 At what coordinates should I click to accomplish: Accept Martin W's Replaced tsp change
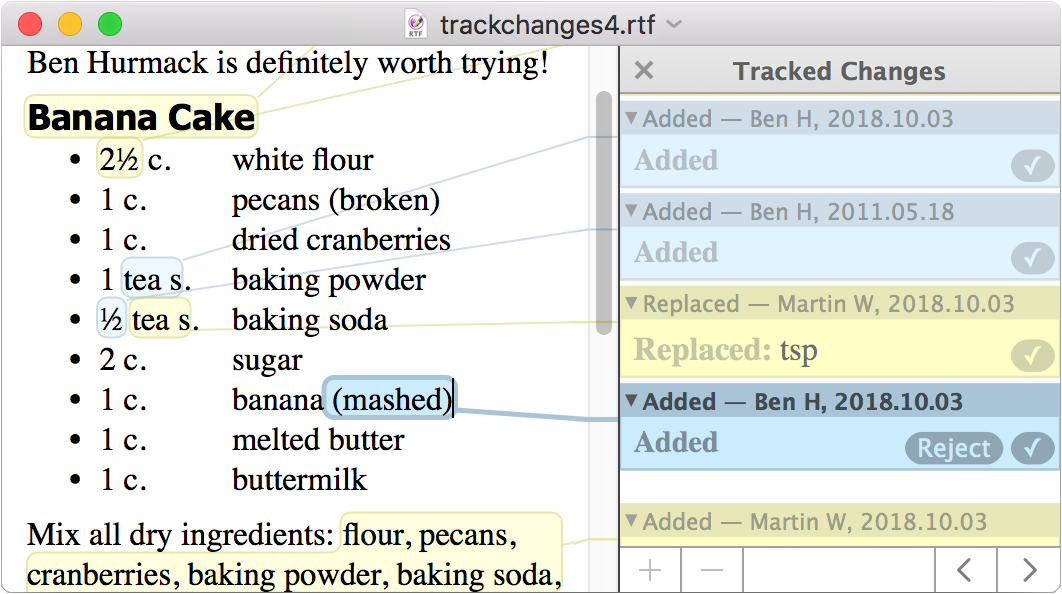click(1032, 354)
